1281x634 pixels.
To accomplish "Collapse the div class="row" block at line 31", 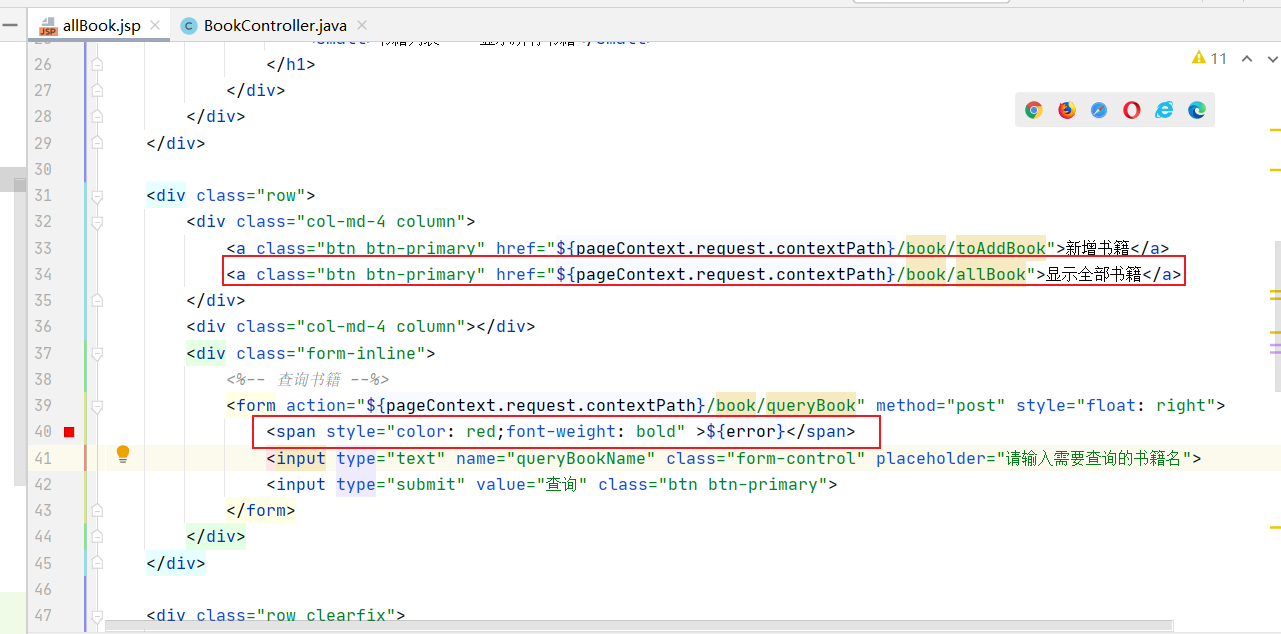I will pos(97,195).
